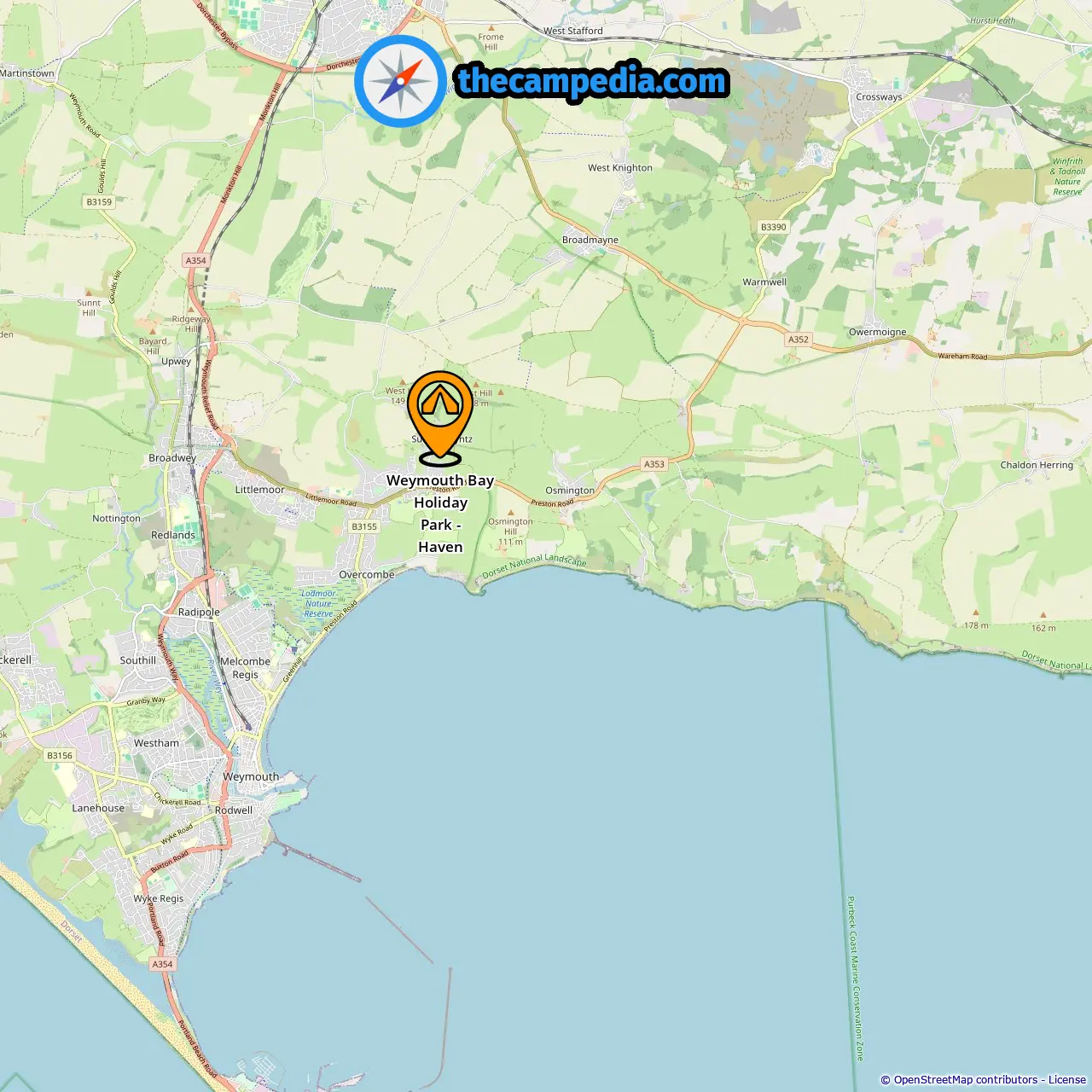Select the A354 road shield near Upwey
Image resolution: width=1092 pixels, height=1092 pixels.
coord(196,261)
